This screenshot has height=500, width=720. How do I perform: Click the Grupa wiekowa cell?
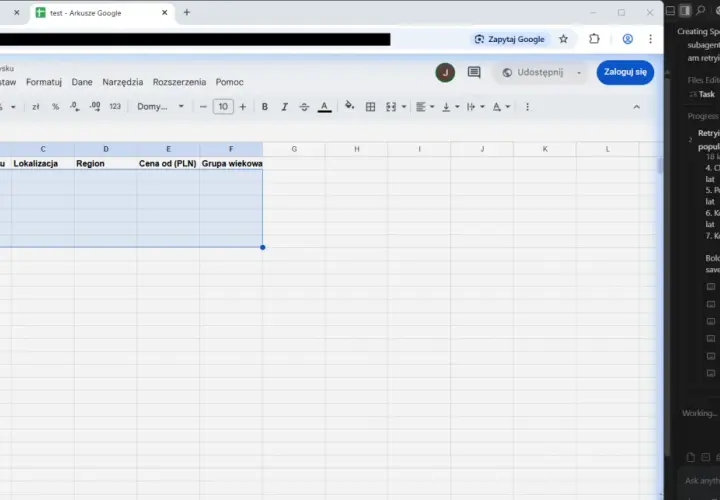pyautogui.click(x=231, y=163)
